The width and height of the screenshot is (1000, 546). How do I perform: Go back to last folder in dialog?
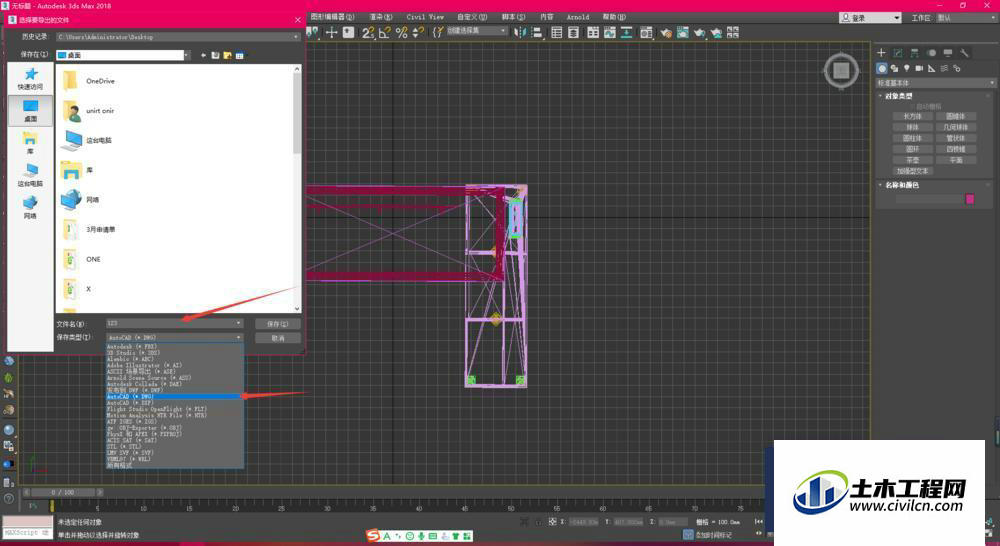point(203,55)
